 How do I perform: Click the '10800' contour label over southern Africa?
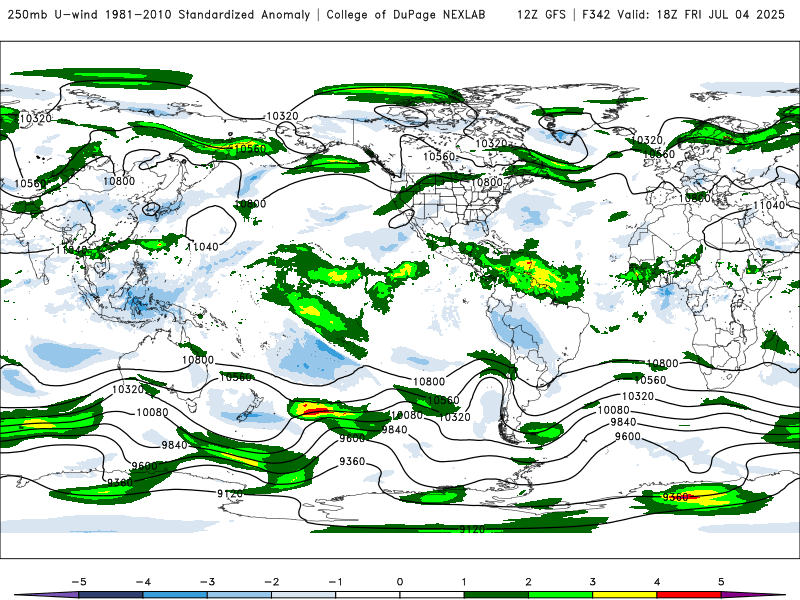[x=662, y=364]
